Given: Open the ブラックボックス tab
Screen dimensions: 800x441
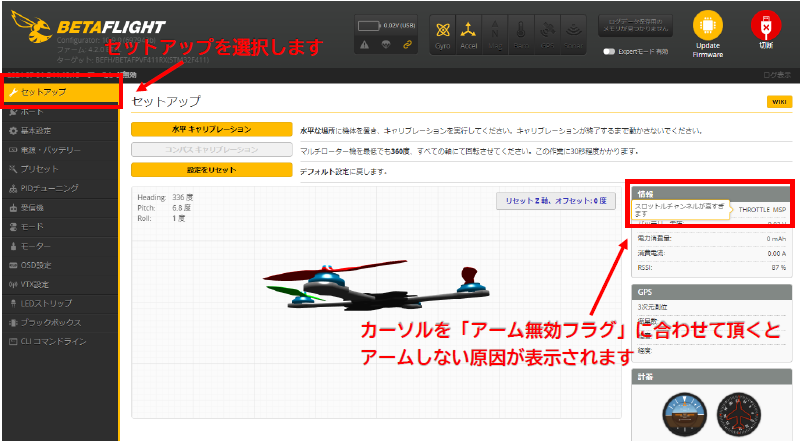Looking at the screenshot, I should click(x=60, y=323).
